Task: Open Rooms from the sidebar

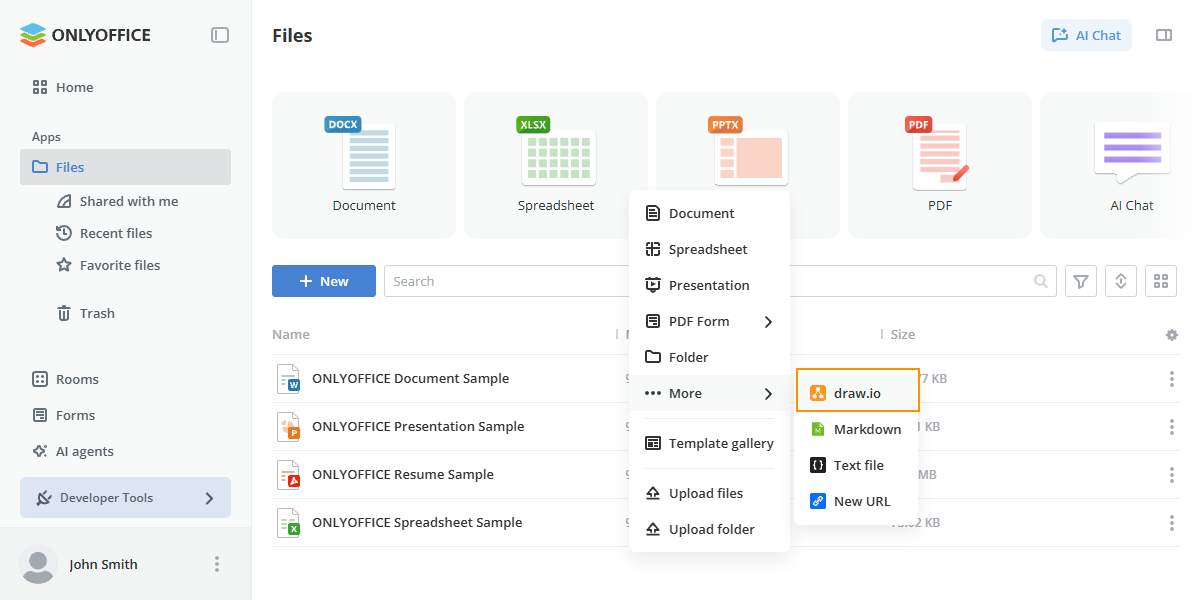Action: pos(66,379)
